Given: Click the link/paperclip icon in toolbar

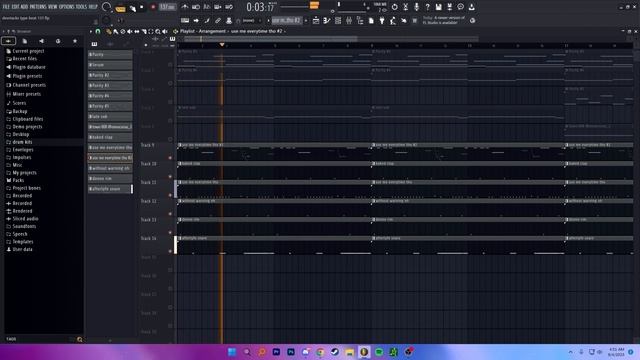Looking at the screenshot, I should point(218,20).
